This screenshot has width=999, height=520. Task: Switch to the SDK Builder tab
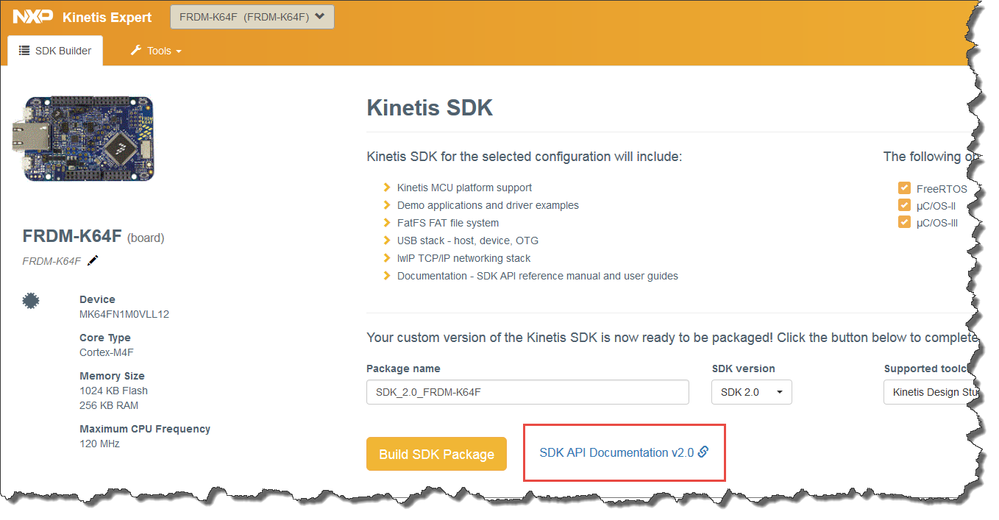(55, 50)
